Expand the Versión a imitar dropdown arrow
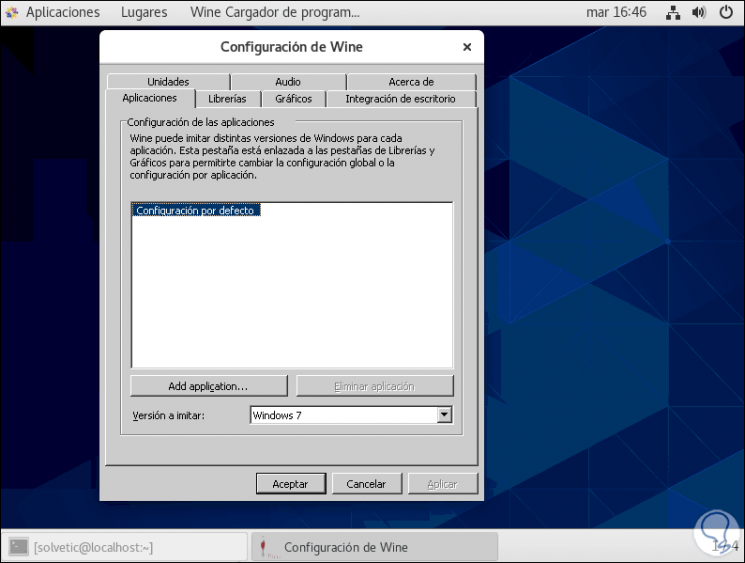The width and height of the screenshot is (745, 563). [444, 415]
